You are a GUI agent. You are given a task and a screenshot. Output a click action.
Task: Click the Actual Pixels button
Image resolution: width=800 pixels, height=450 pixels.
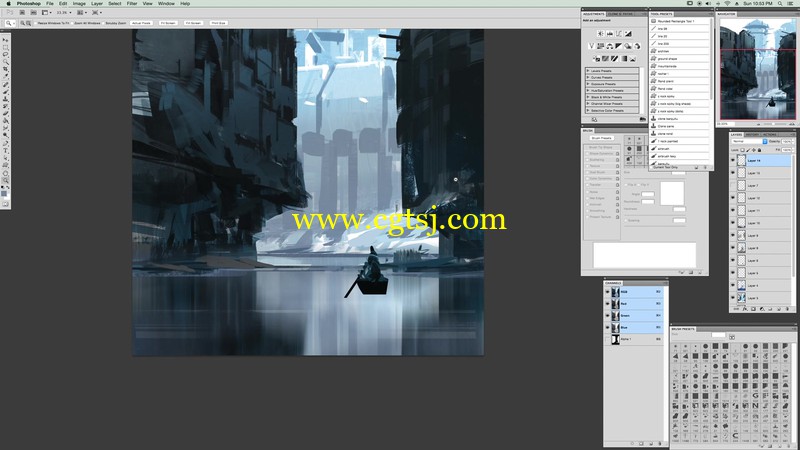[x=141, y=23]
